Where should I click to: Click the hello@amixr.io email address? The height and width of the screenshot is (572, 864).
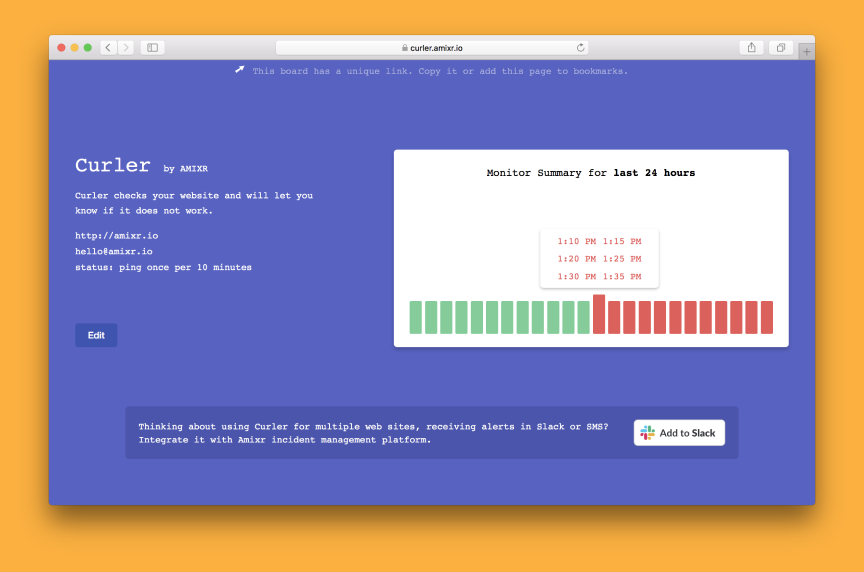tap(114, 251)
